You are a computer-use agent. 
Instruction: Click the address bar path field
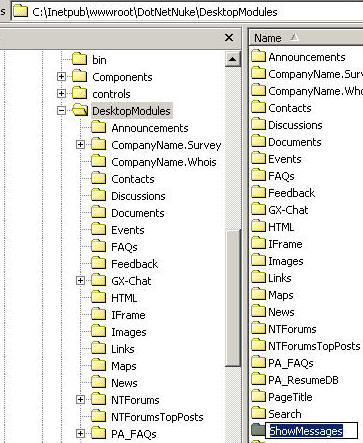click(188, 12)
